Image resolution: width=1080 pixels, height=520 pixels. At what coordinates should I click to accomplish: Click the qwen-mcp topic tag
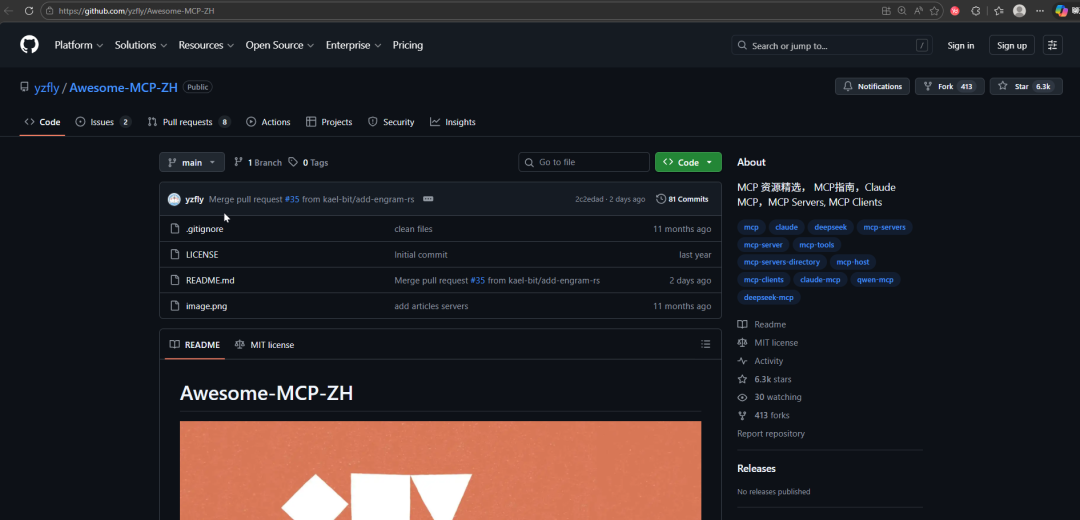(875, 280)
